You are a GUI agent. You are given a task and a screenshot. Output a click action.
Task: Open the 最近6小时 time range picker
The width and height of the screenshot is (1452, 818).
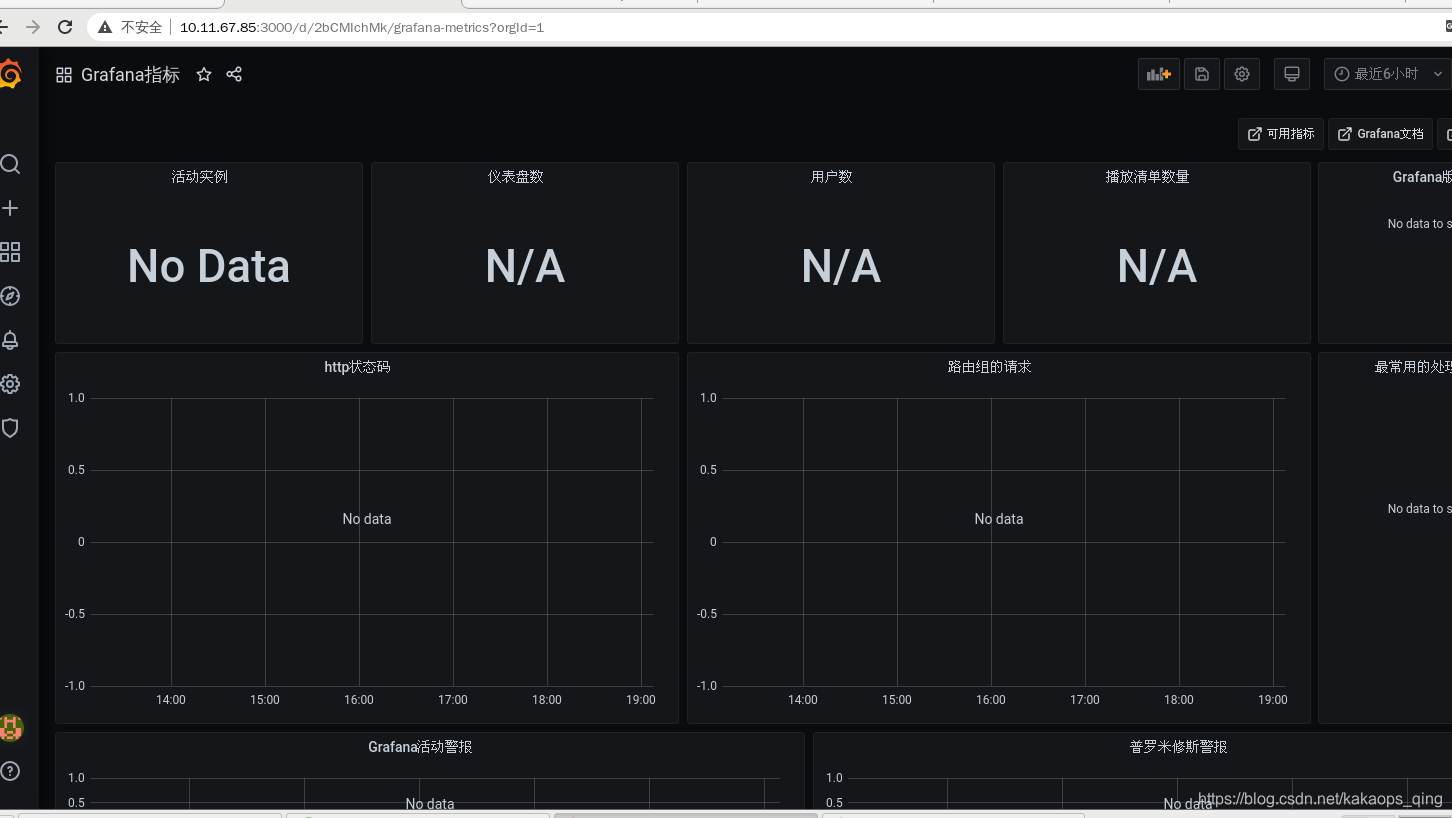click(x=1388, y=74)
